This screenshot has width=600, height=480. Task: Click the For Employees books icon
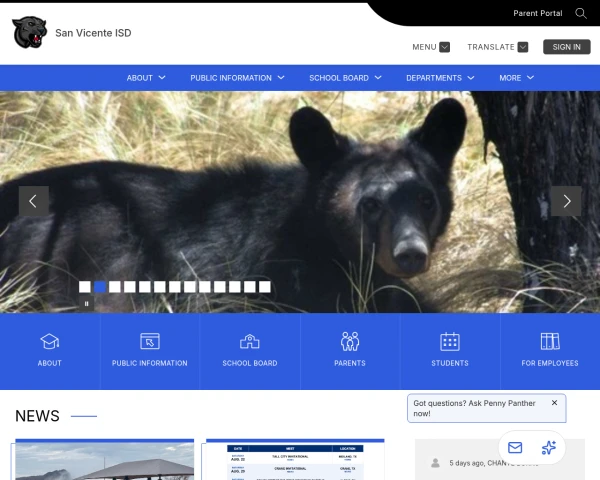[x=550, y=341]
